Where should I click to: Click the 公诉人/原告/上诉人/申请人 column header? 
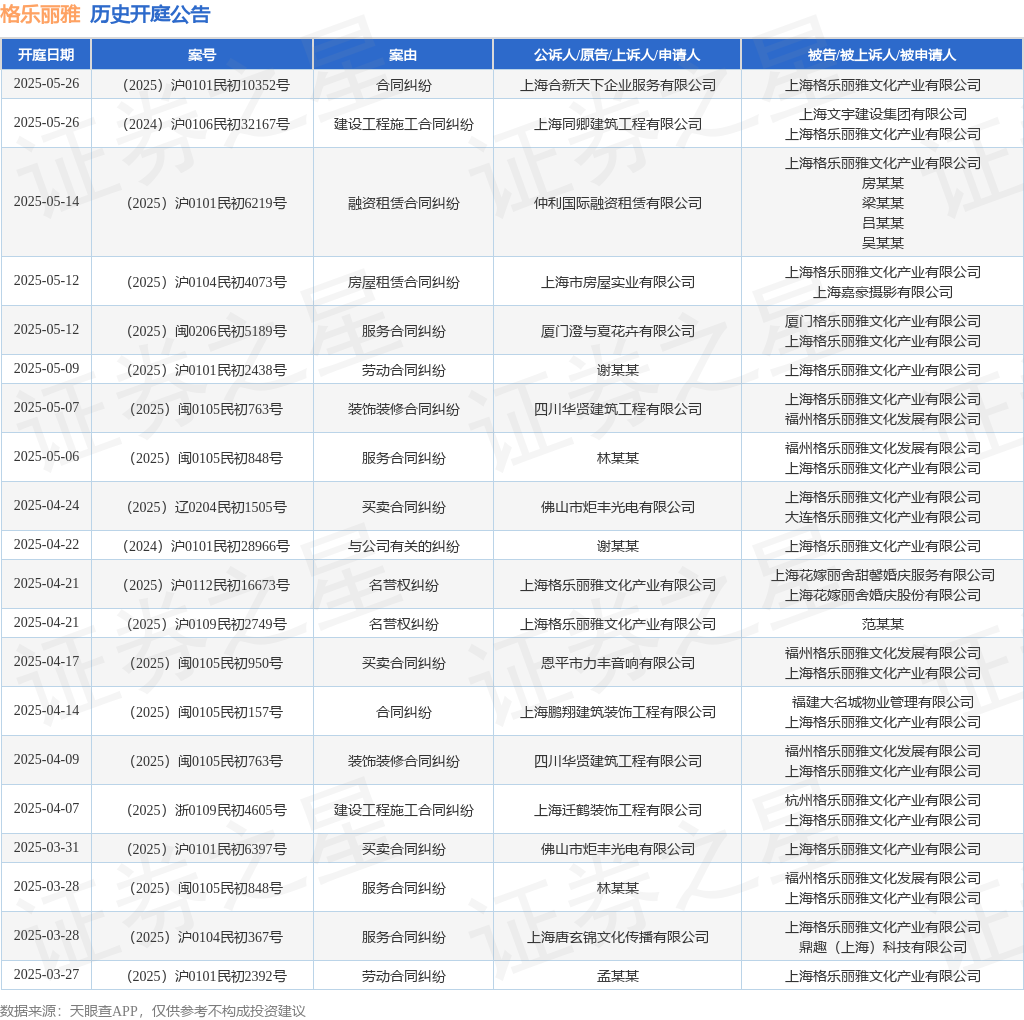(x=617, y=55)
